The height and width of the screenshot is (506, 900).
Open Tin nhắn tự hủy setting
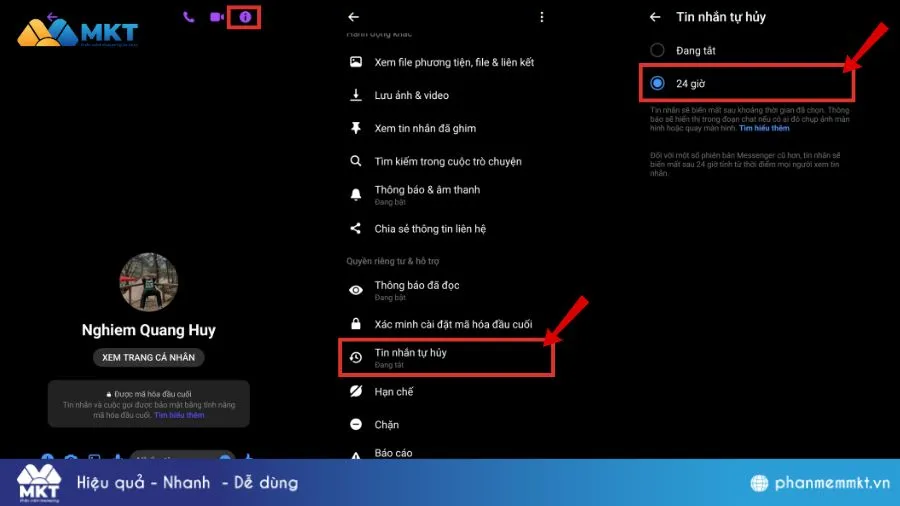click(447, 357)
